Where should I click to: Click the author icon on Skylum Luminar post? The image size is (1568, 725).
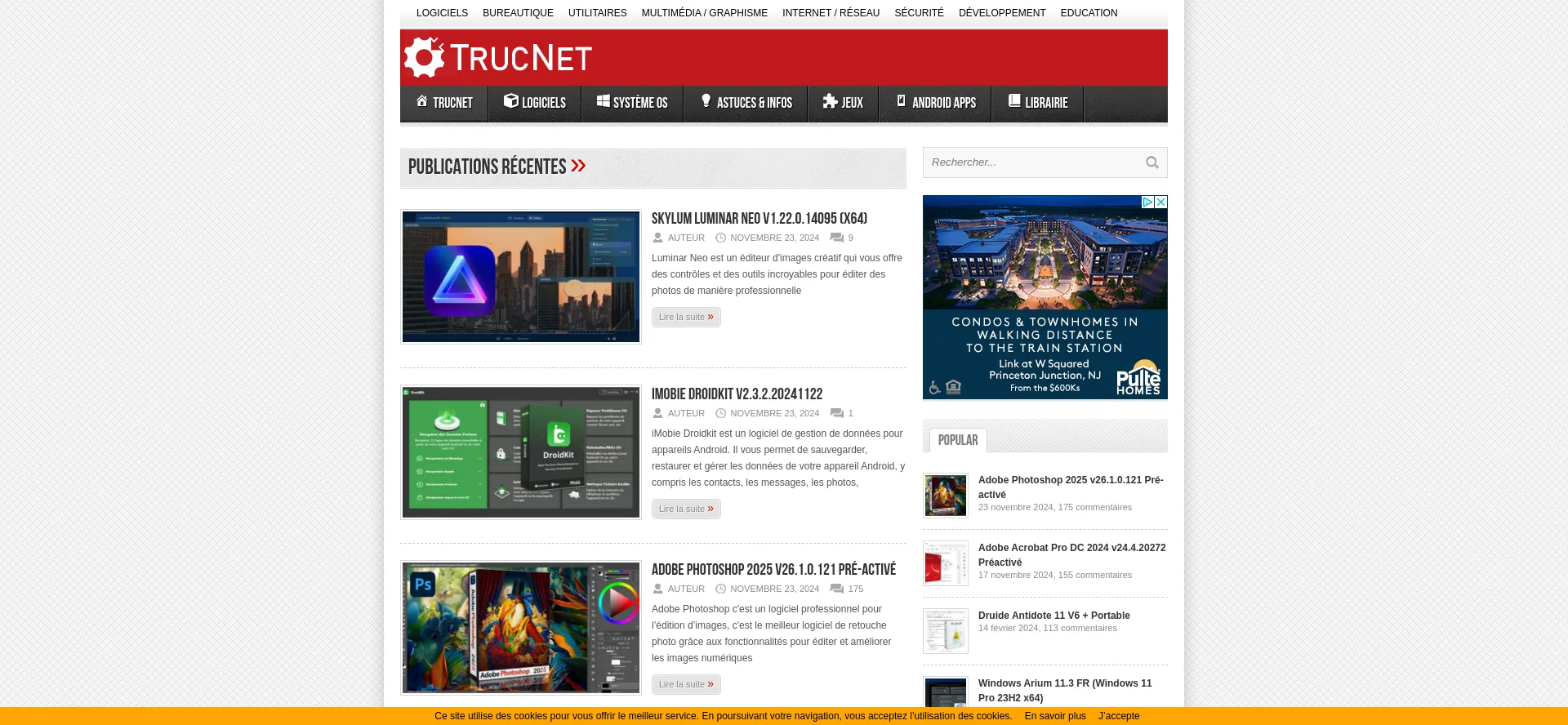click(657, 238)
